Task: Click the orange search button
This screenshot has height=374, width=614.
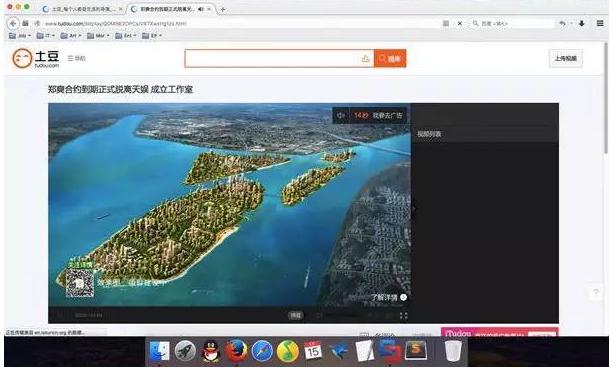Action: click(390, 59)
